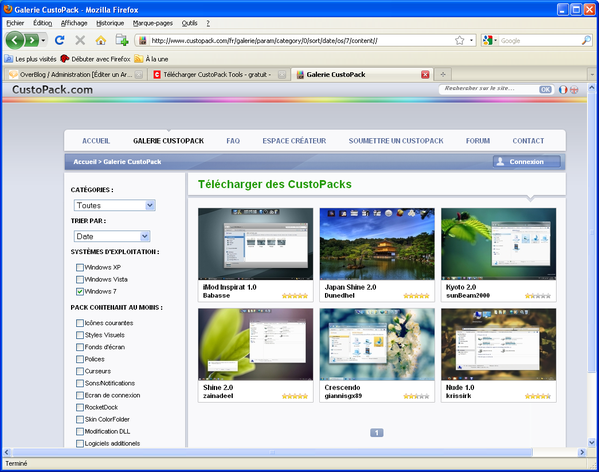Bookmark this page with the star icon
Image resolution: width=599 pixels, height=472 pixels.
460,40
